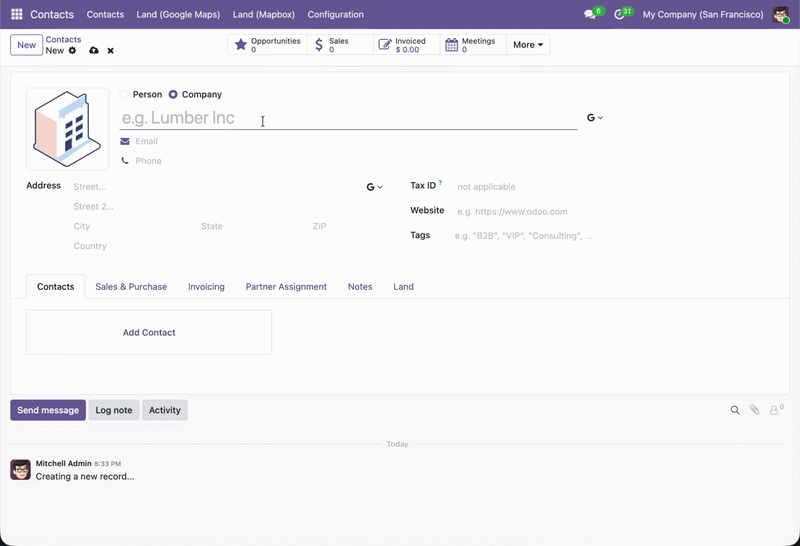800x546 pixels.
Task: Click the Contacts breadcrumb link
Action: (63, 39)
